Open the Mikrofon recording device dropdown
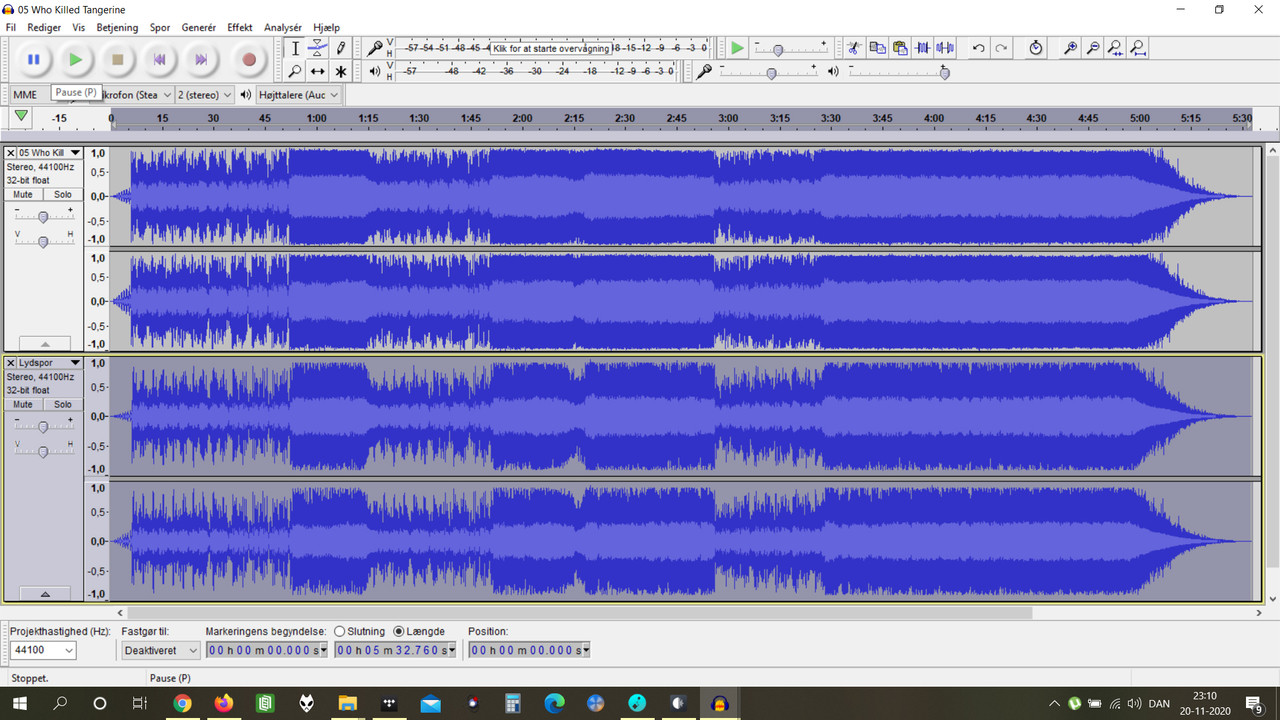This screenshot has height=720, width=1280. click(130, 95)
